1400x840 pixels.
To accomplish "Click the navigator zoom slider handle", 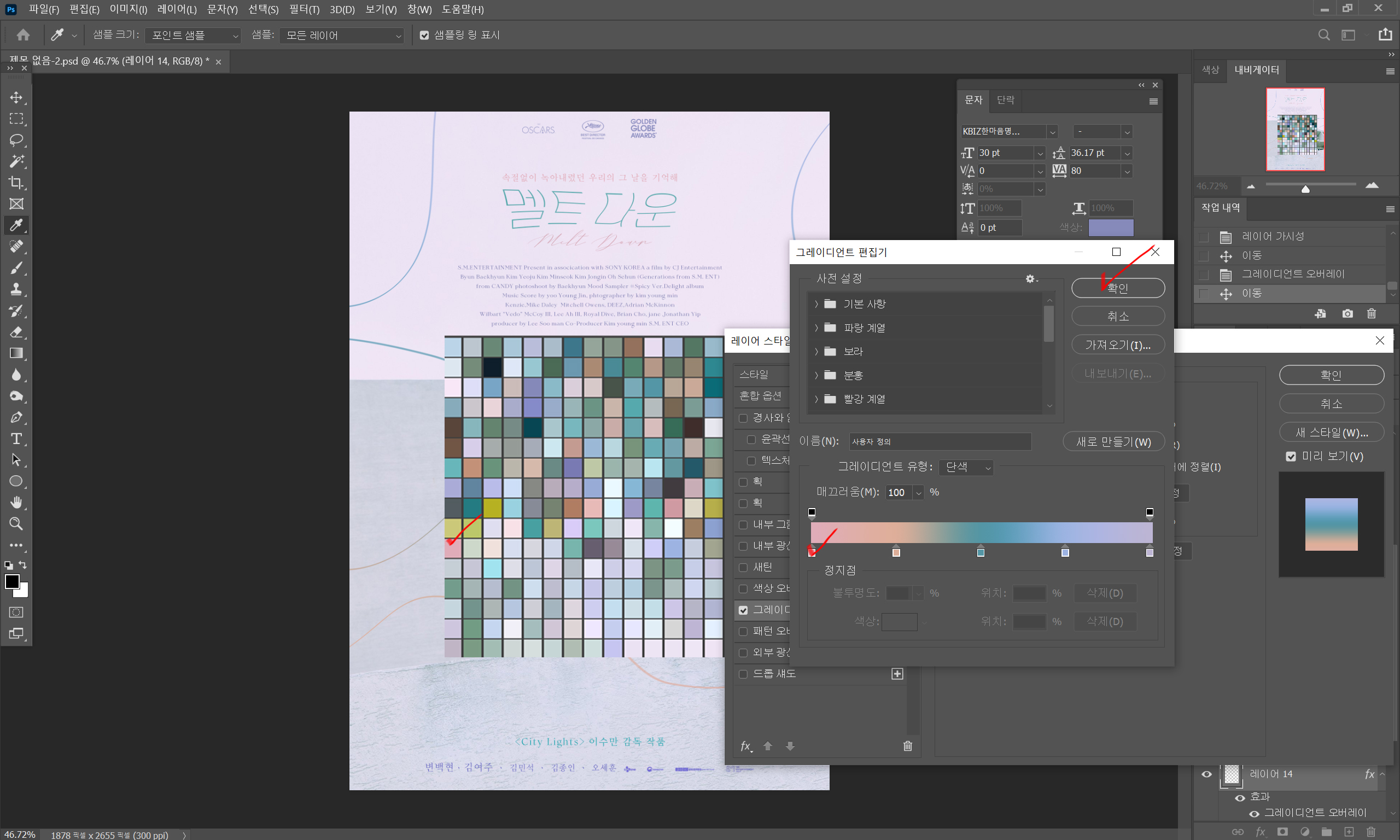I will tap(1305, 189).
